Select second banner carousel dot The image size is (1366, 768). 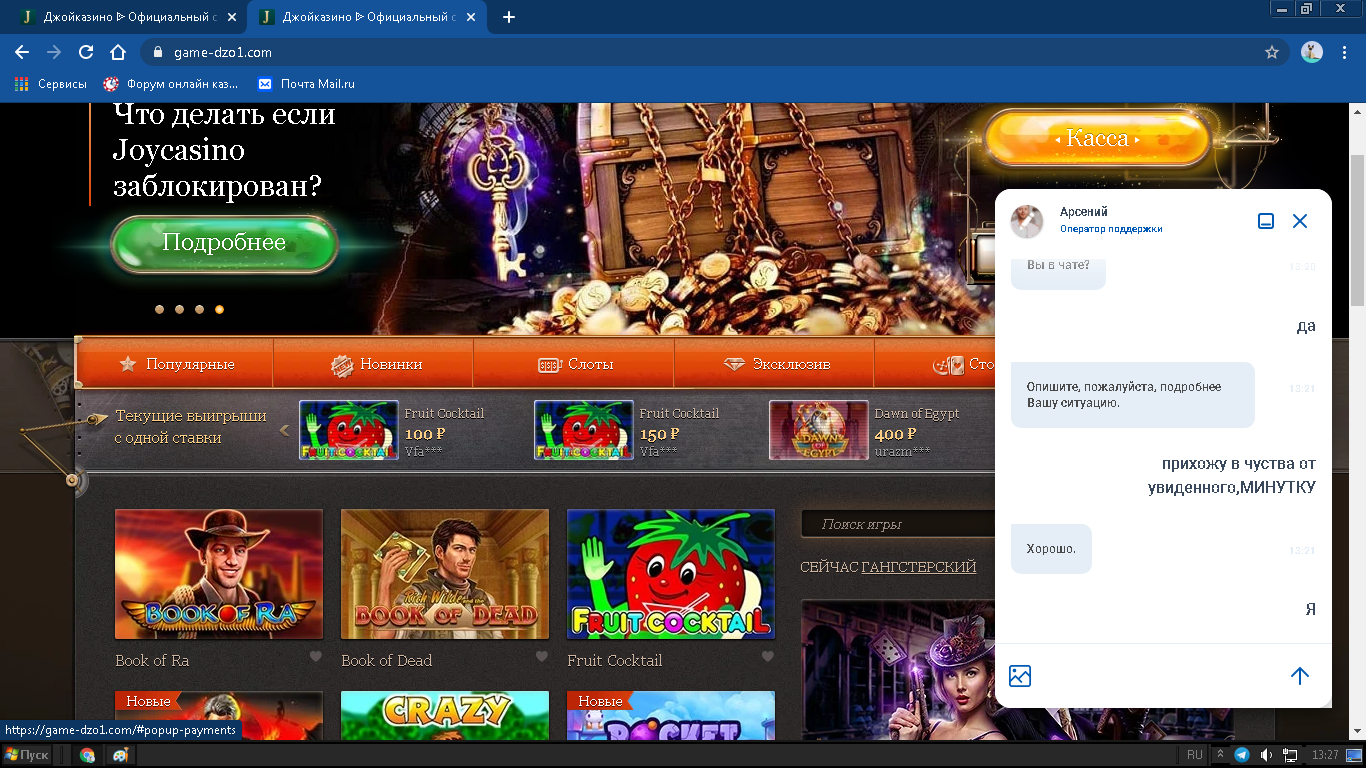[x=179, y=310]
